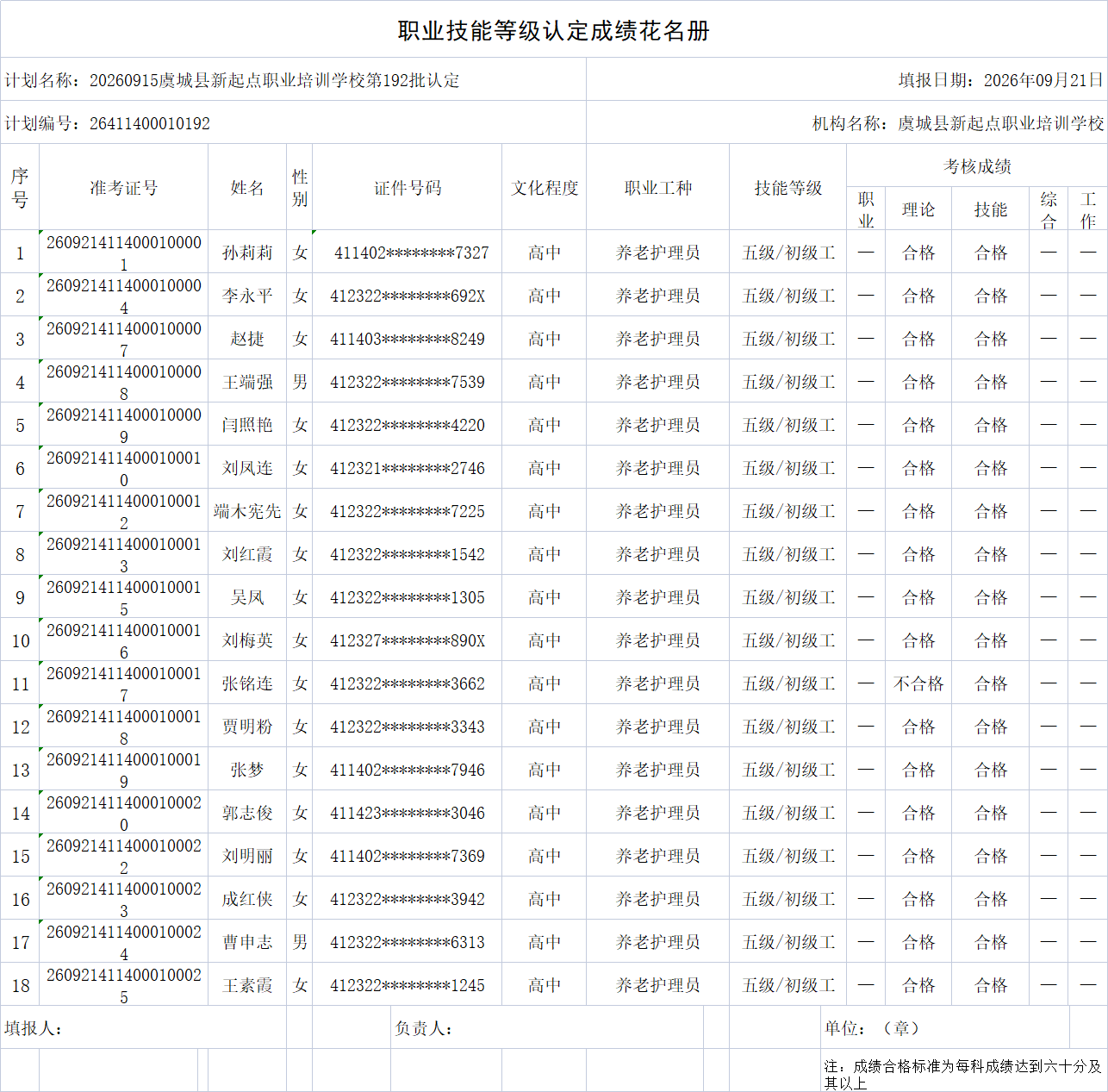The width and height of the screenshot is (1108, 1092).
Task: Click the ID cell 412322********1305
Action: pyautogui.click(x=408, y=597)
